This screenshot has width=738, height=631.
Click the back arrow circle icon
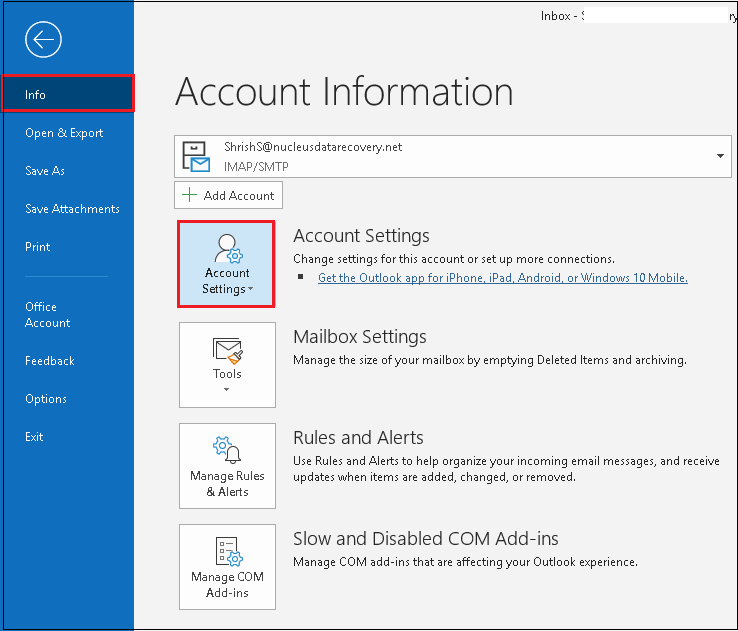[43, 40]
